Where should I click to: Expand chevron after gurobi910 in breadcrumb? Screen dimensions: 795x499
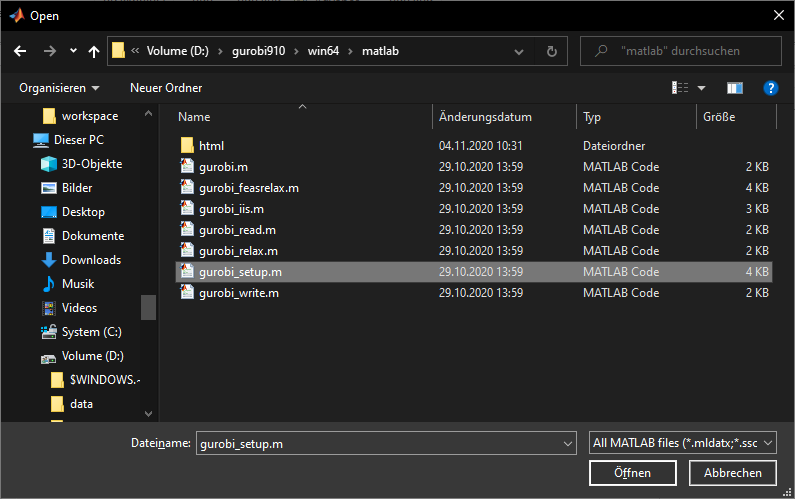(x=296, y=51)
